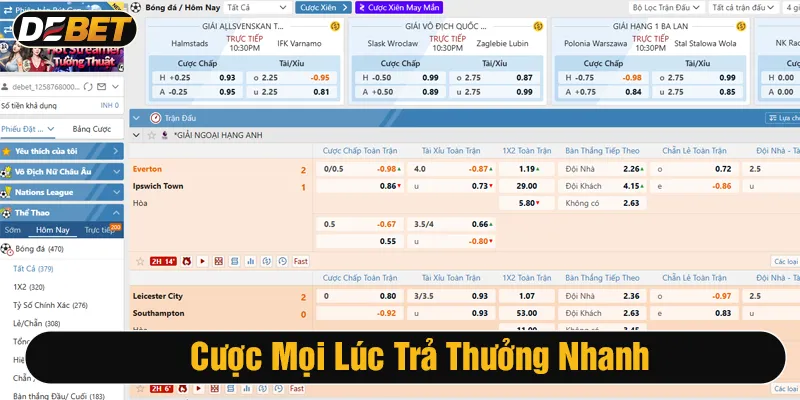Click the user profile icon beside debet account name
The height and width of the screenshot is (400, 800).
tap(6, 87)
